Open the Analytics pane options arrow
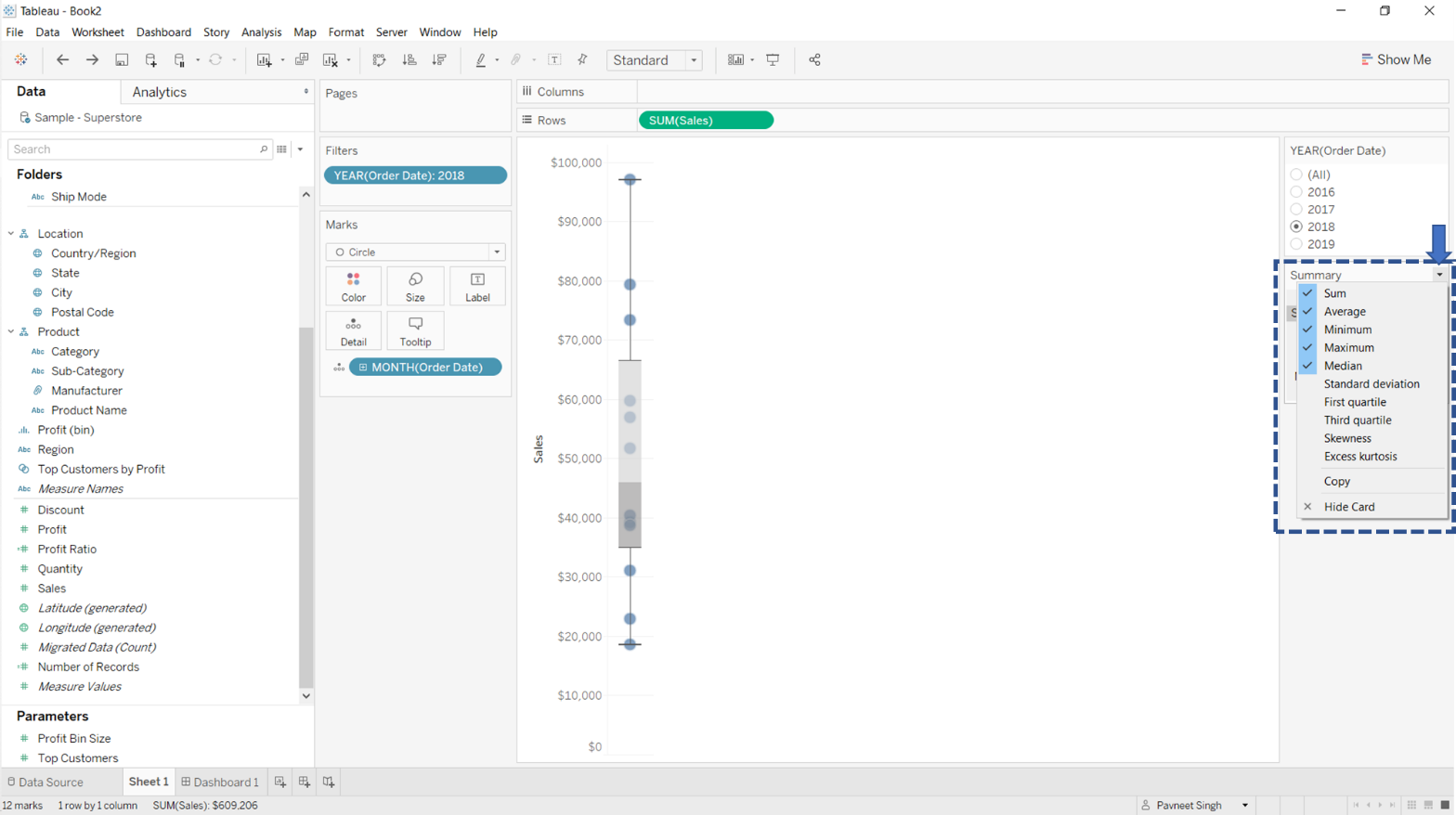 tap(305, 92)
